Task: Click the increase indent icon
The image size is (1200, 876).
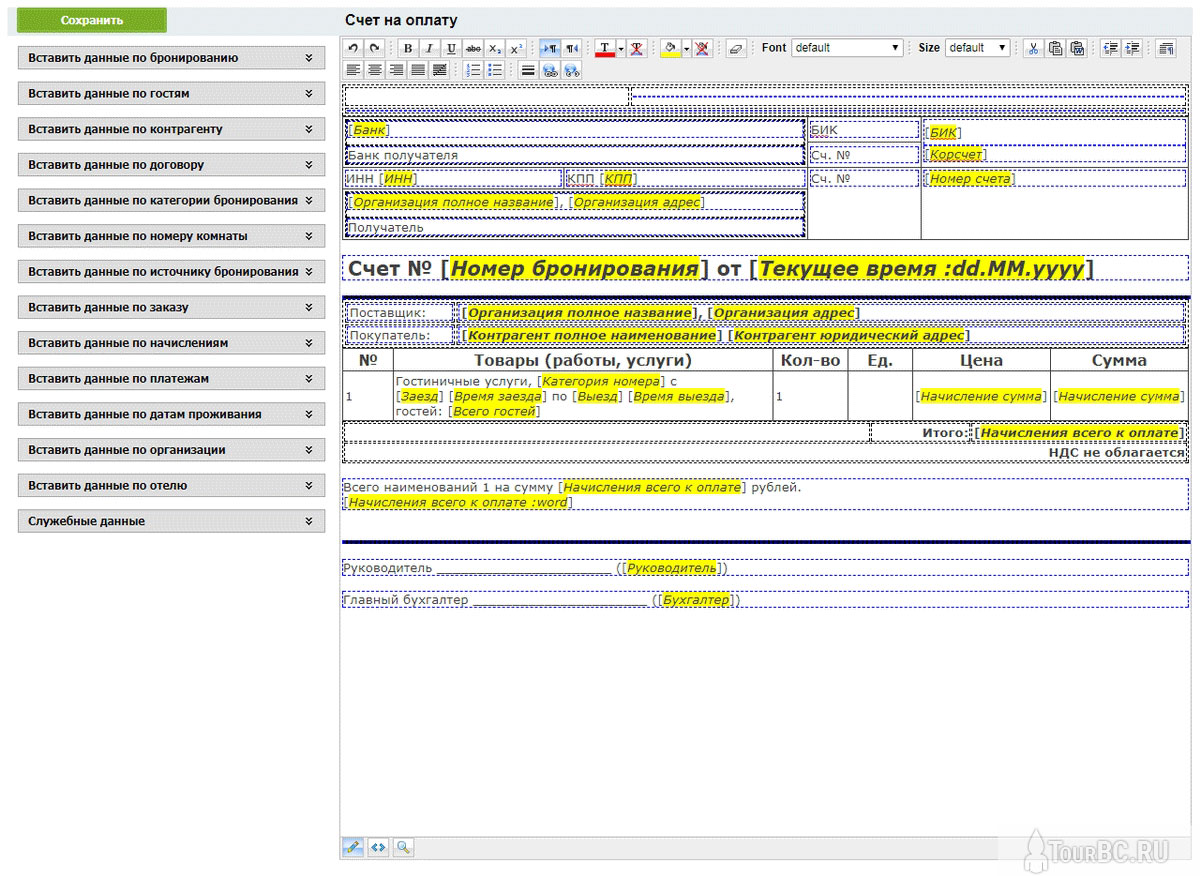Action: tap(1132, 48)
